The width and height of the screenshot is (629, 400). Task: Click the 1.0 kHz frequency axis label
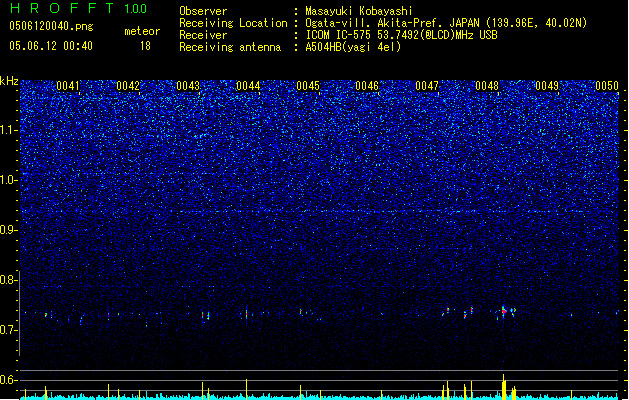click(x=9, y=180)
